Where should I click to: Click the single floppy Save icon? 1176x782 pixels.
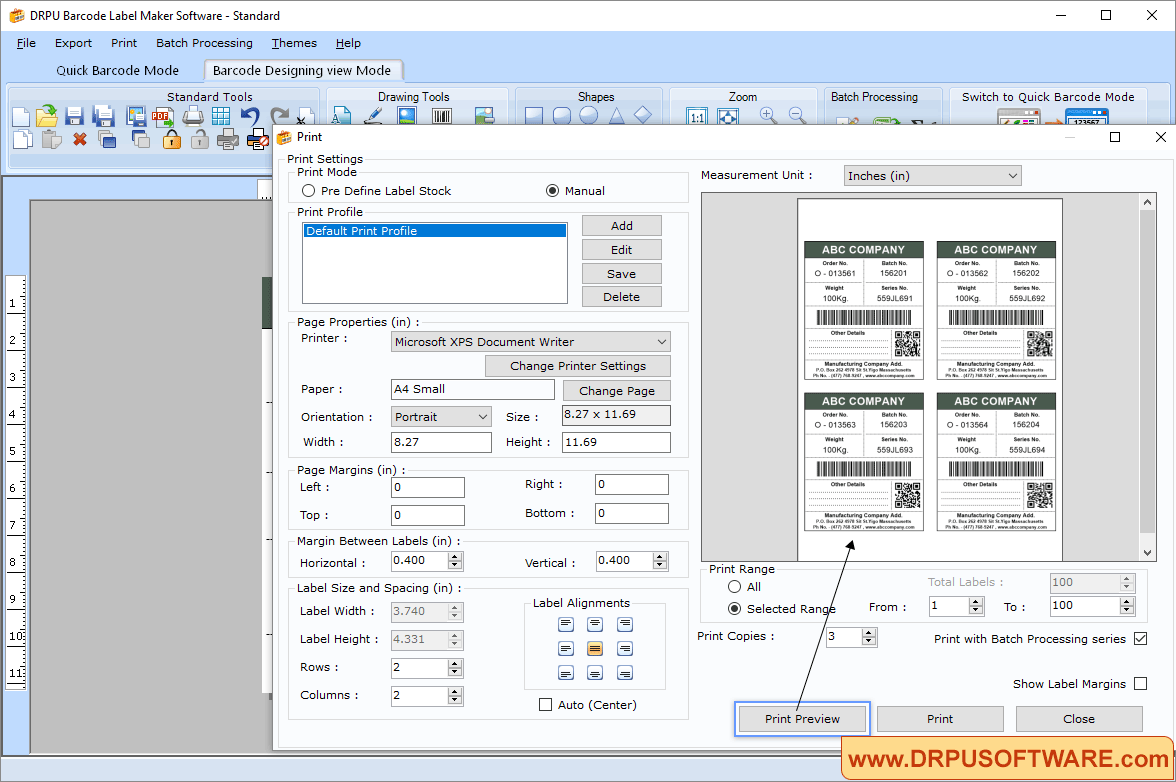coord(74,116)
